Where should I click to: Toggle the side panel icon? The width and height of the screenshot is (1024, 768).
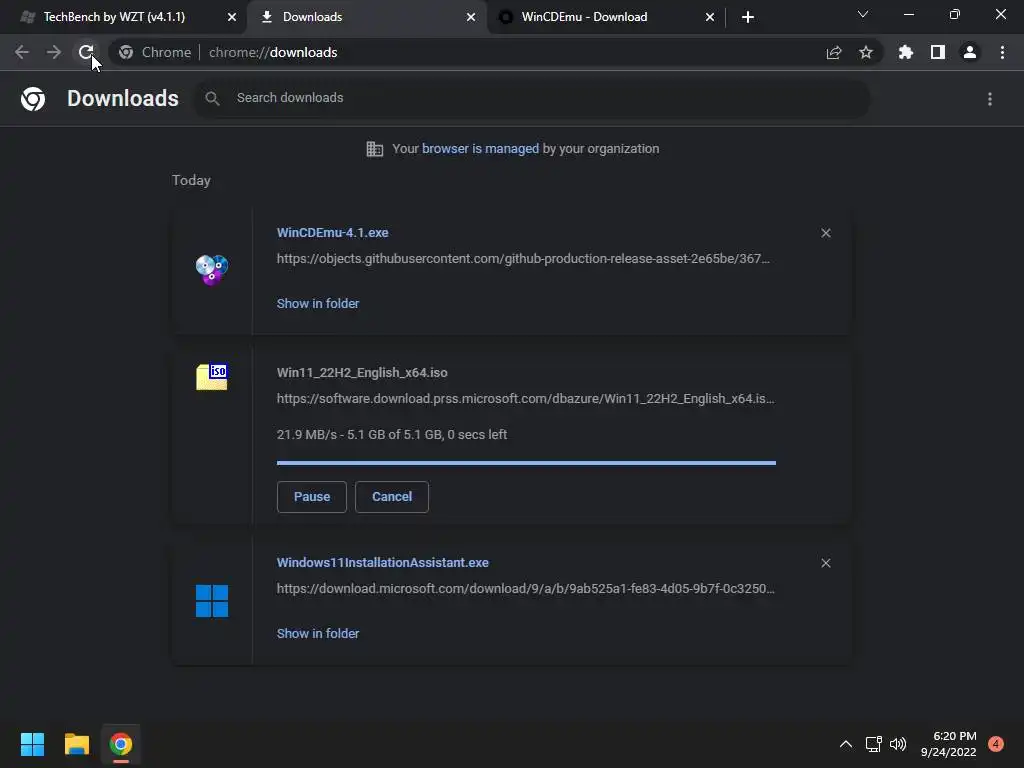938,52
